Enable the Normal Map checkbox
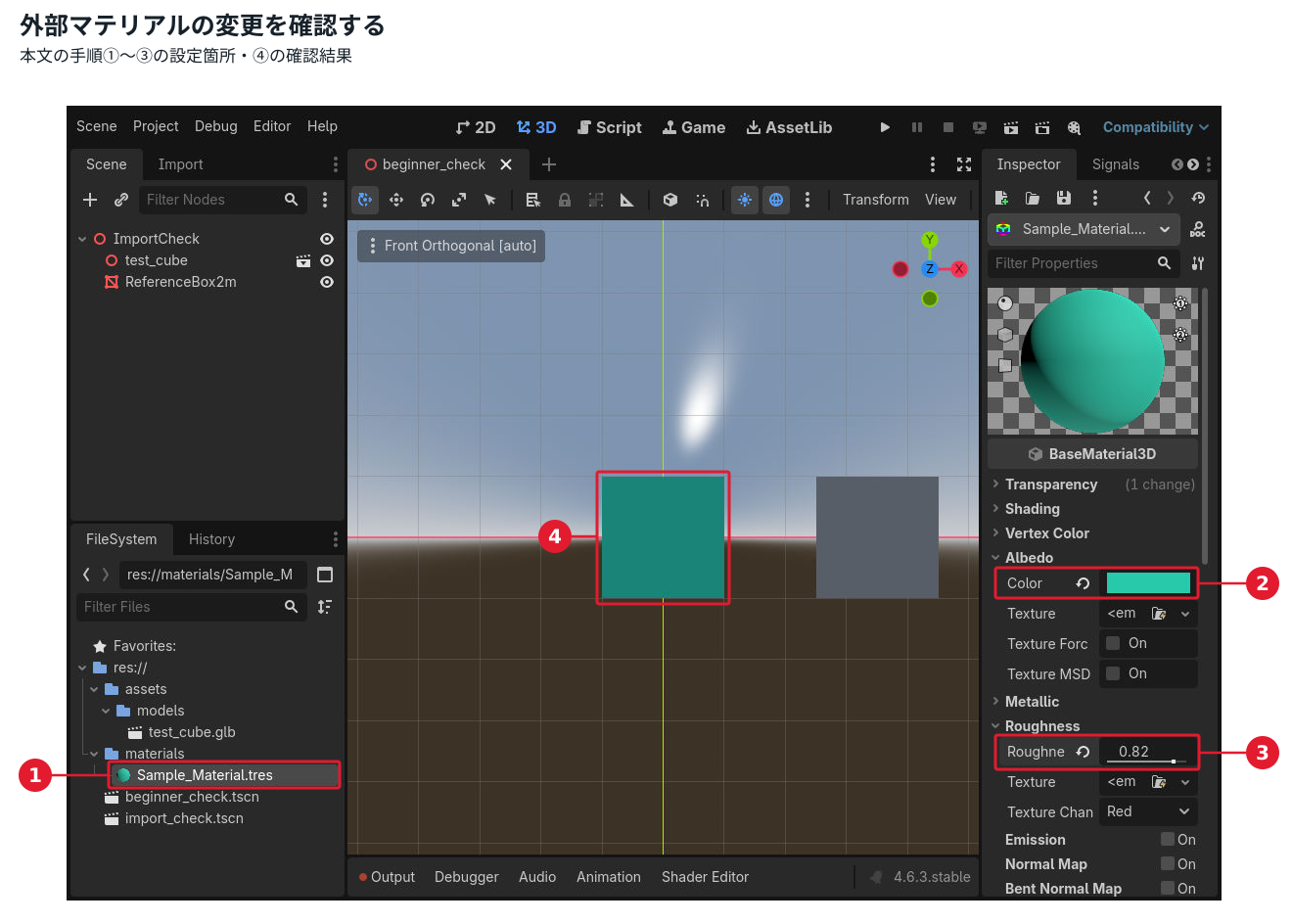Screen dimensions: 1292x924 click(1168, 863)
